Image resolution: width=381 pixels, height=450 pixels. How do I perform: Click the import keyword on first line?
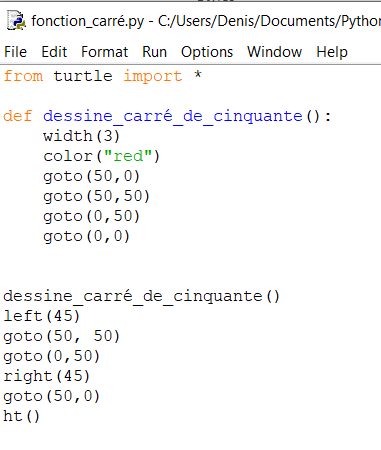click(x=153, y=76)
